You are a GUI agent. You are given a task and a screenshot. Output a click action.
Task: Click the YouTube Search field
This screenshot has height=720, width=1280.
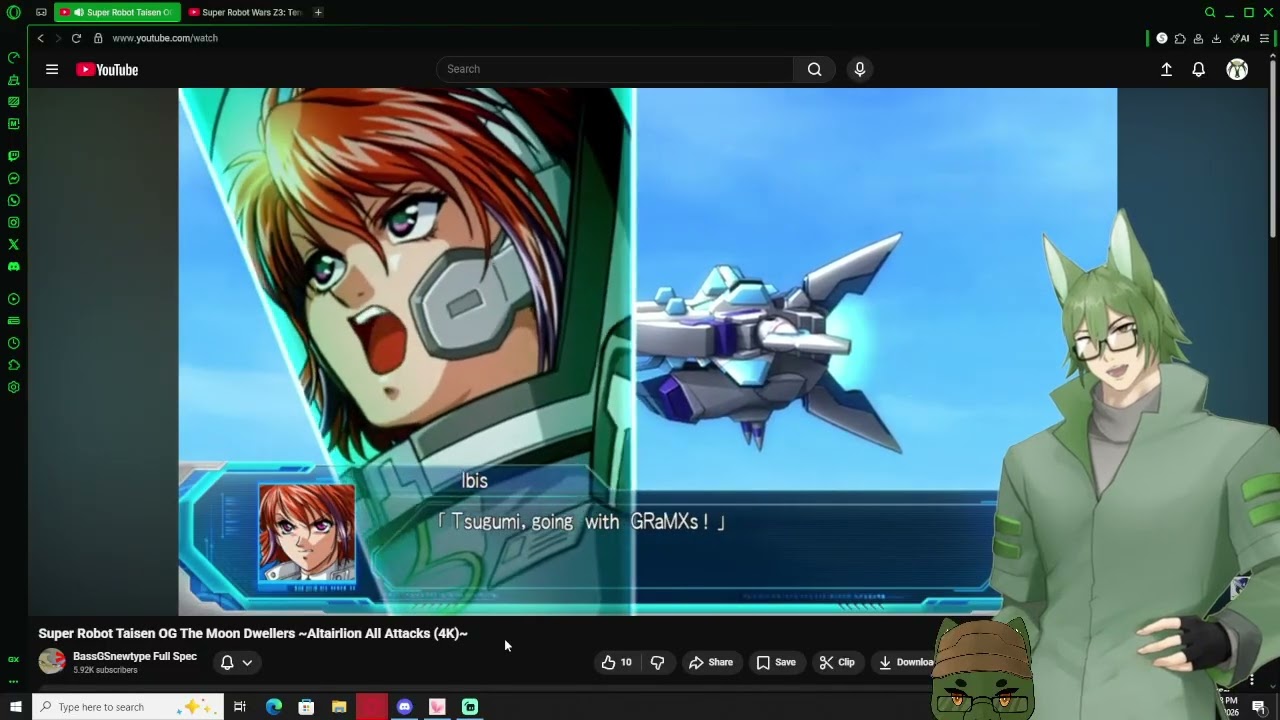[x=615, y=69]
